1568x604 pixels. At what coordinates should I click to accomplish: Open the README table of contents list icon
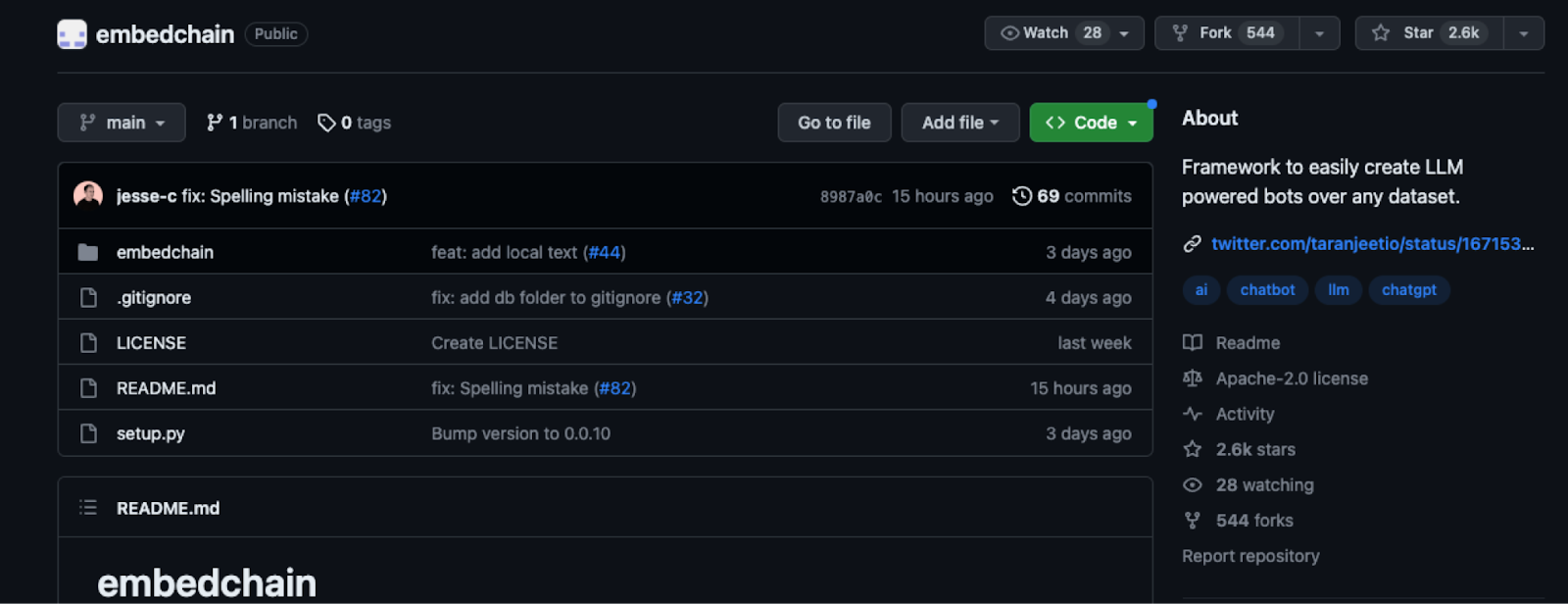(88, 508)
